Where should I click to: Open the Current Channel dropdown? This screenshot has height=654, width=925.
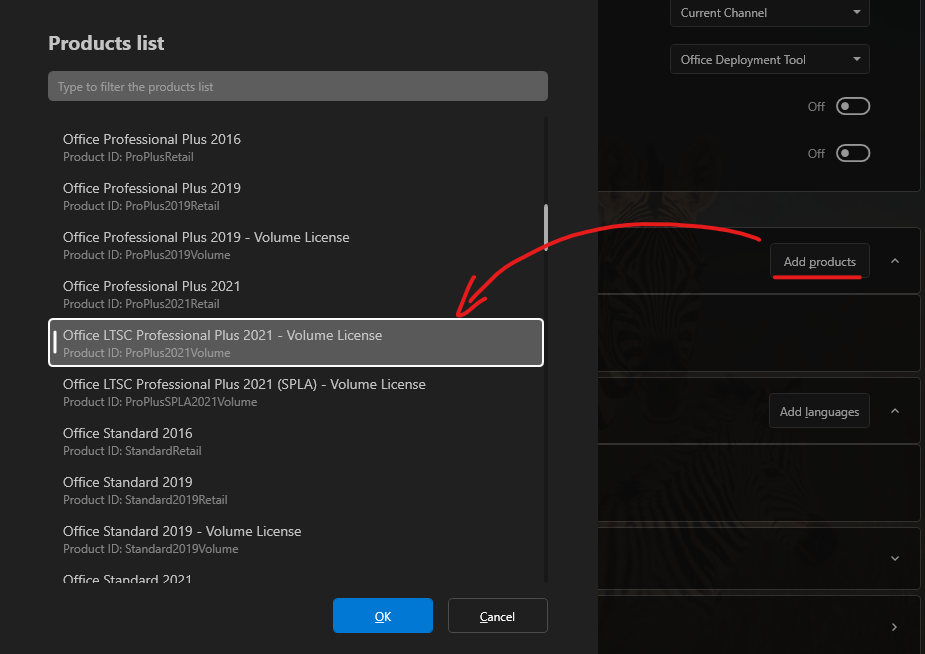[x=769, y=13]
